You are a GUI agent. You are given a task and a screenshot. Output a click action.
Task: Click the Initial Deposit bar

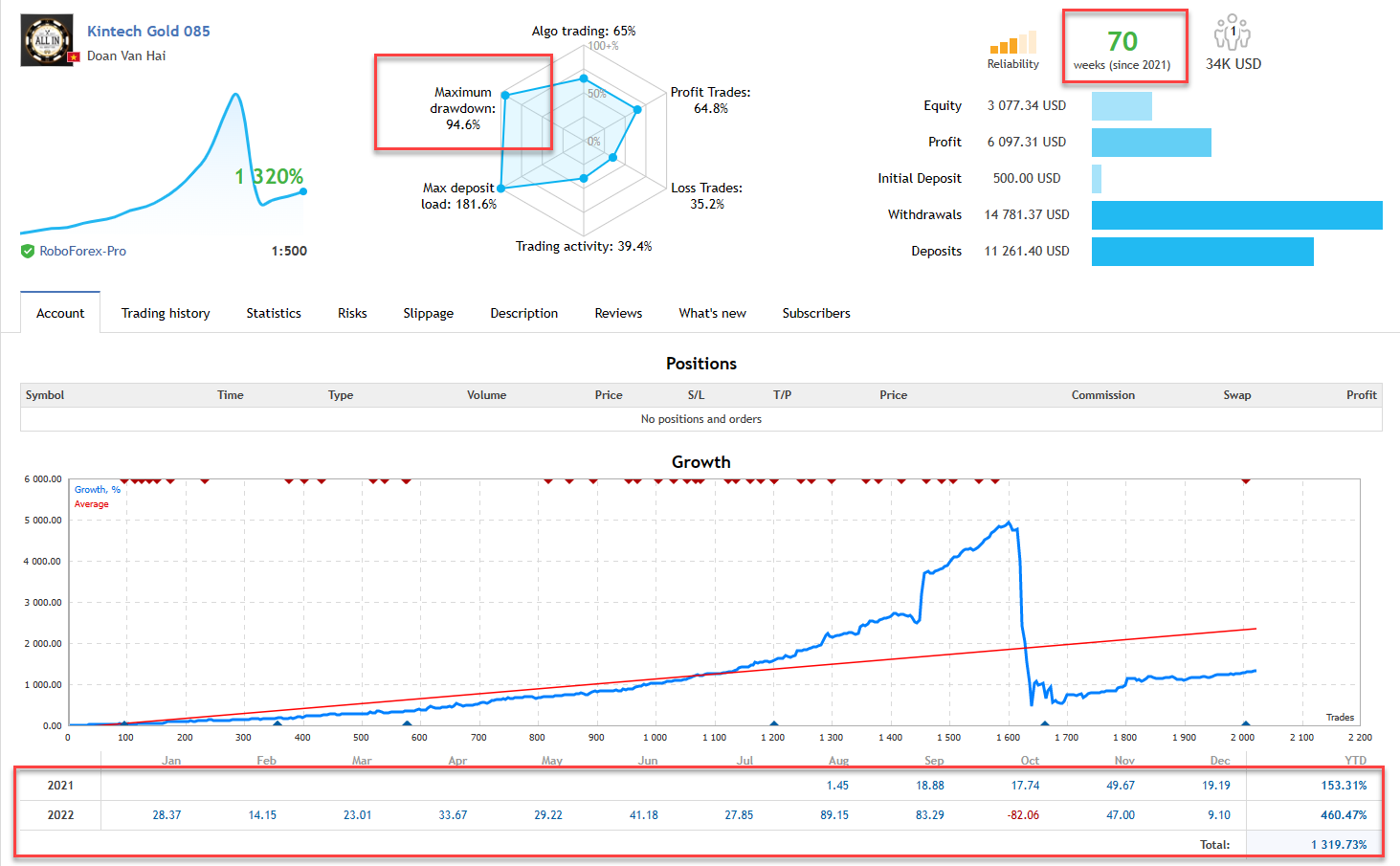[x=1097, y=178]
